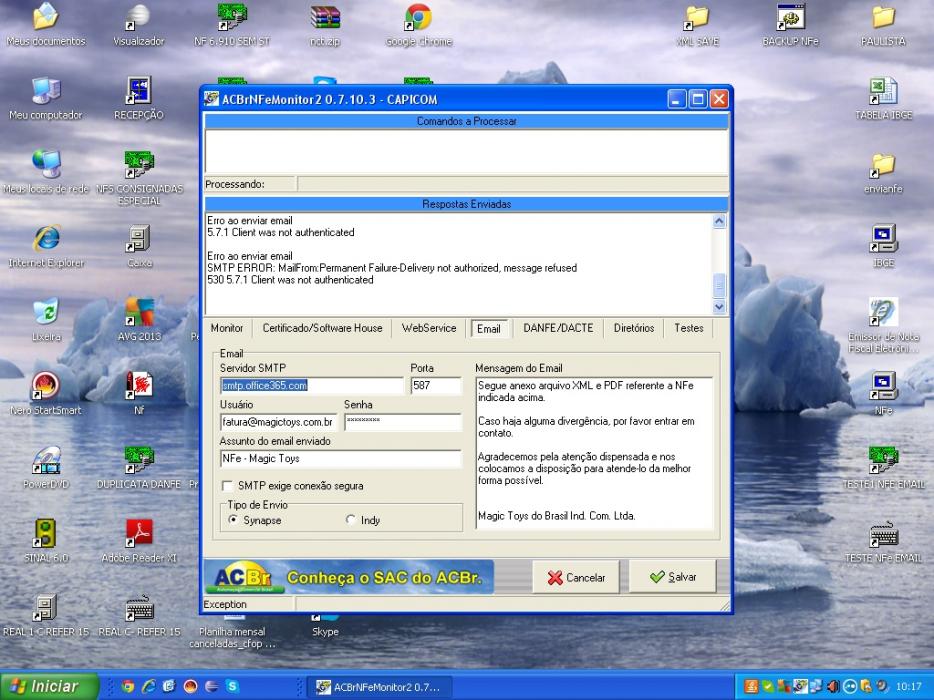This screenshot has width=934, height=700.
Task: Open the AVG 2013 desktop icon
Action: click(x=139, y=320)
